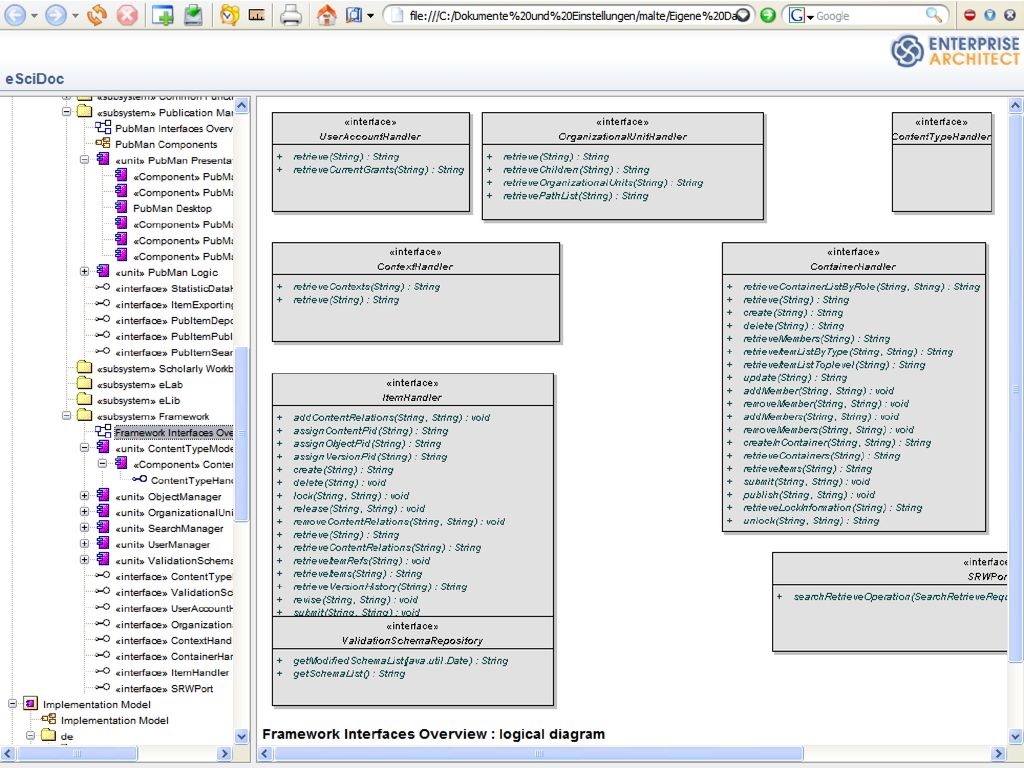This screenshot has height=768, width=1024.
Task: Open the «interface» ContextHandler tree entry
Action: (x=173, y=640)
